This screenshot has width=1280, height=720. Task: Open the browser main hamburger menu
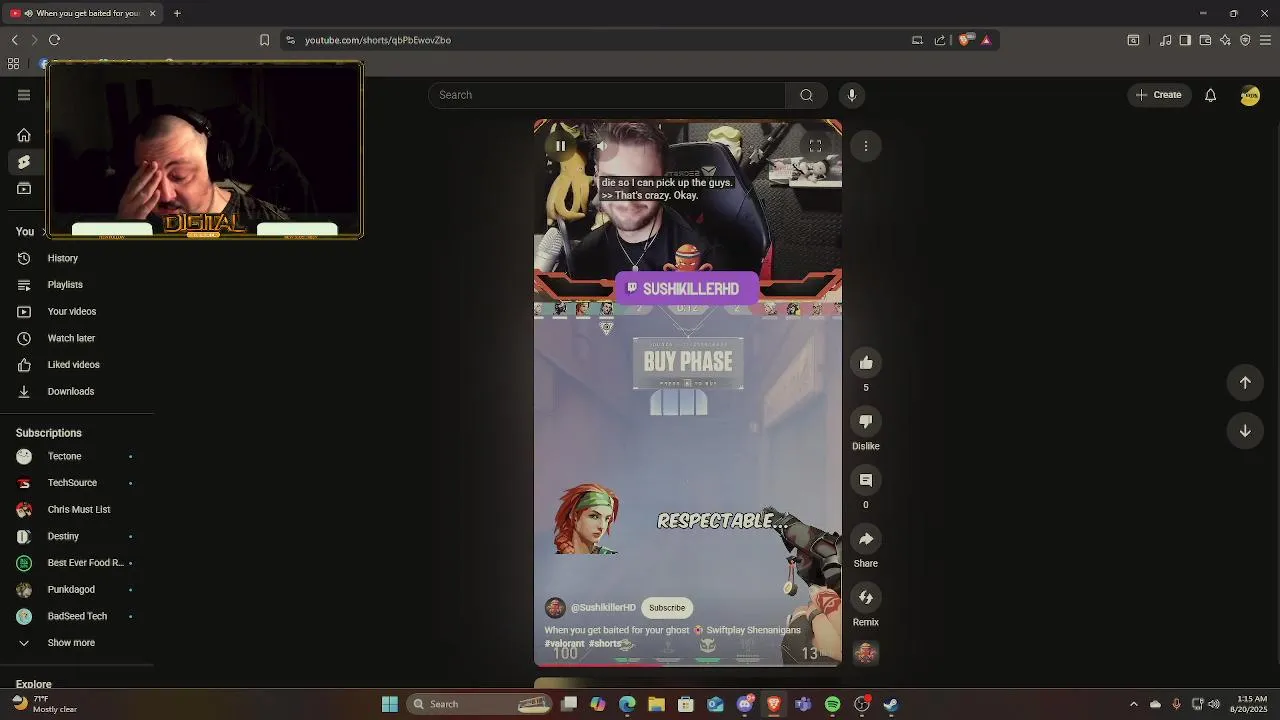click(x=1265, y=40)
